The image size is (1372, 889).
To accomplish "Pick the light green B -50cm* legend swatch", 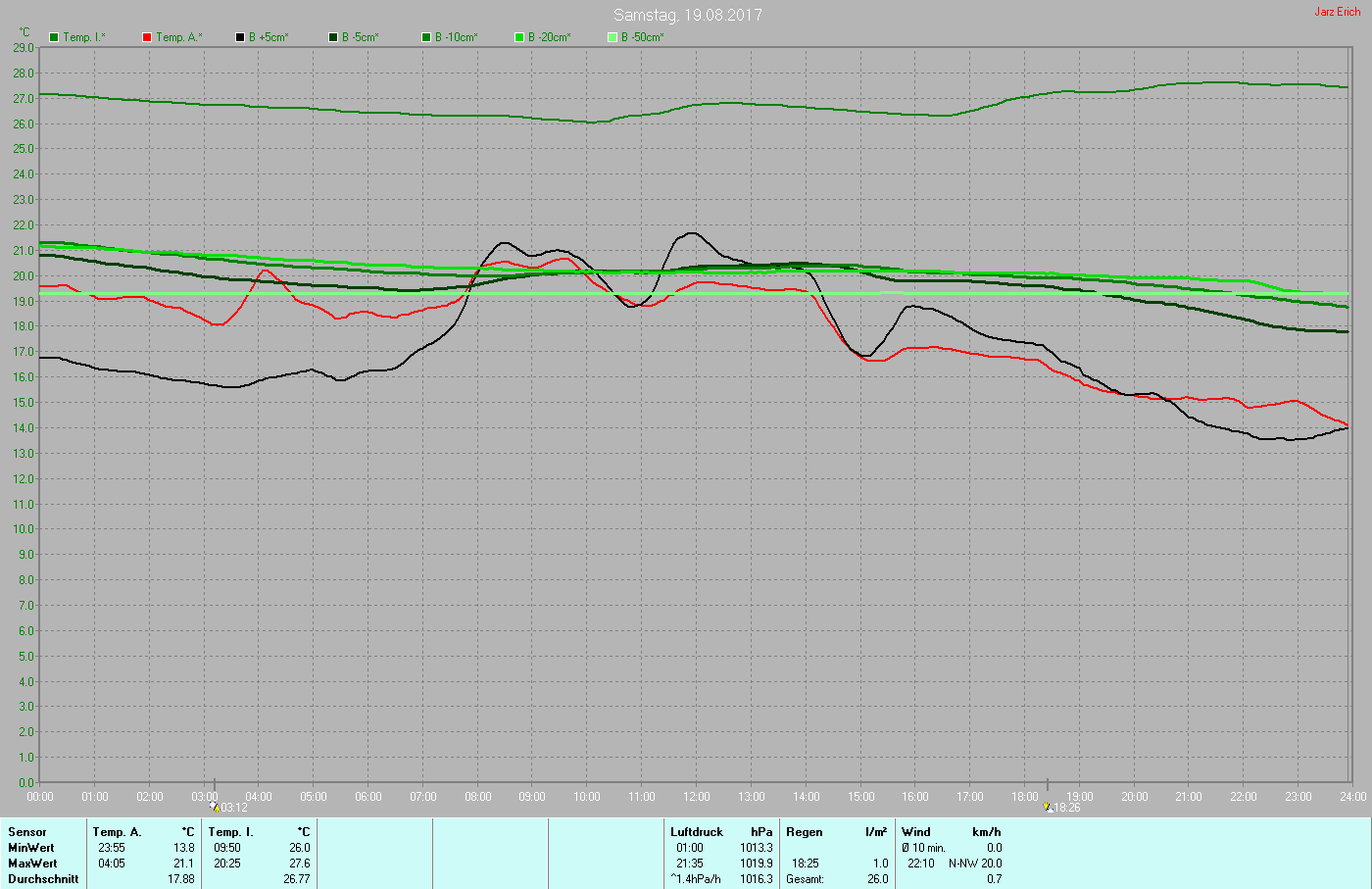I will (612, 37).
